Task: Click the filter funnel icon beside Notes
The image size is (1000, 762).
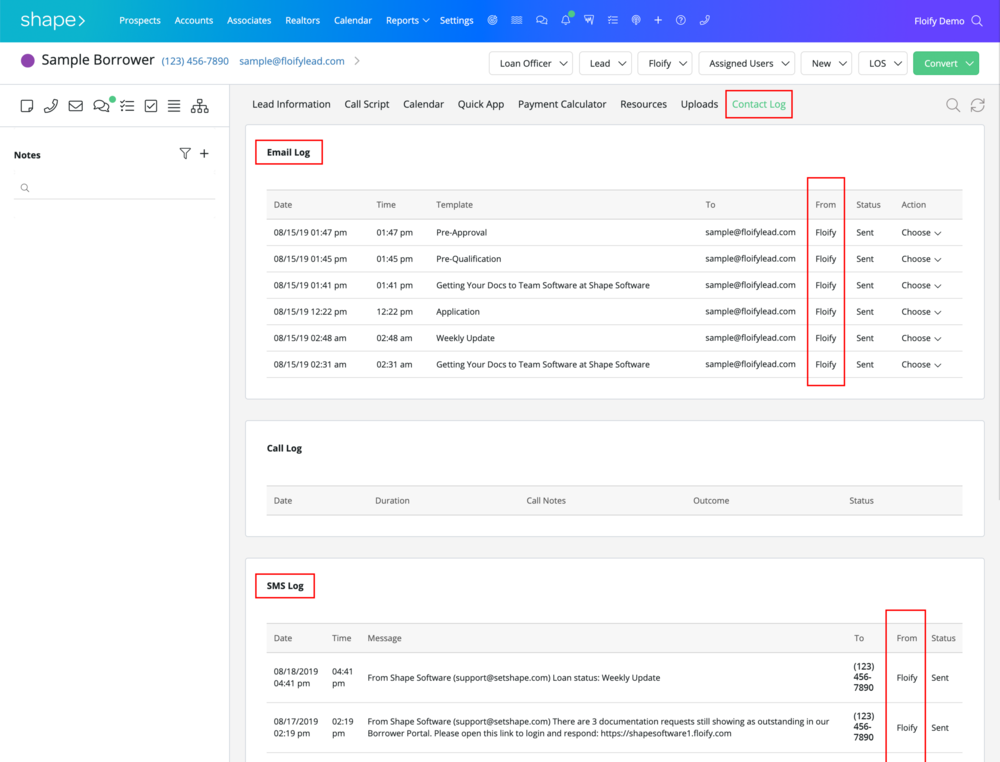Action: point(185,154)
